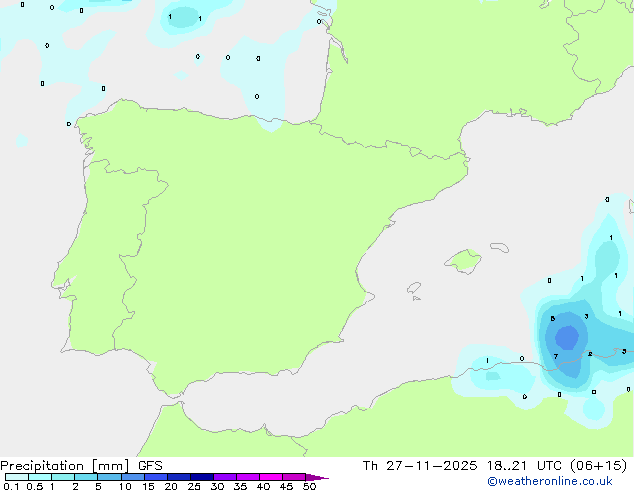Pick the 45–50 mm dark magenta legend swatch
Viewport: 634px width, 490px height.
point(294,477)
